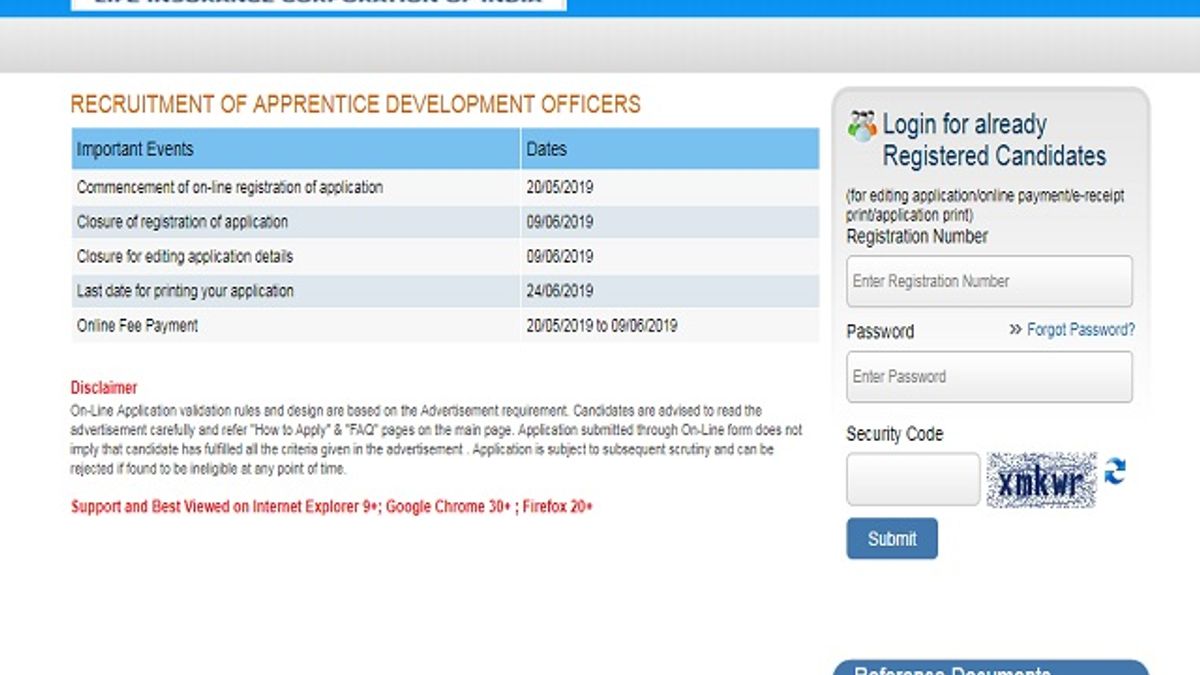Select Last date for printing your application
The height and width of the screenshot is (675, 1200).
pos(445,291)
